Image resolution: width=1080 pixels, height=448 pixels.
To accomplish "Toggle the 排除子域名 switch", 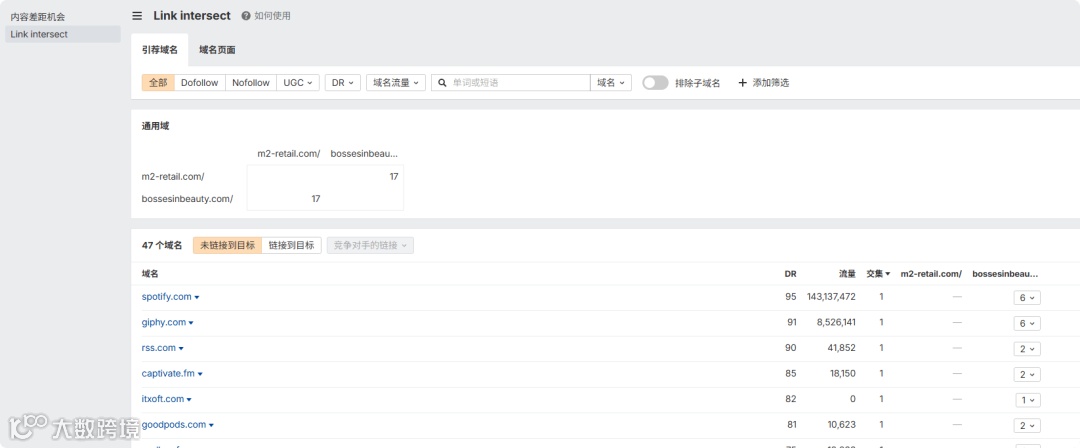I will (x=655, y=83).
